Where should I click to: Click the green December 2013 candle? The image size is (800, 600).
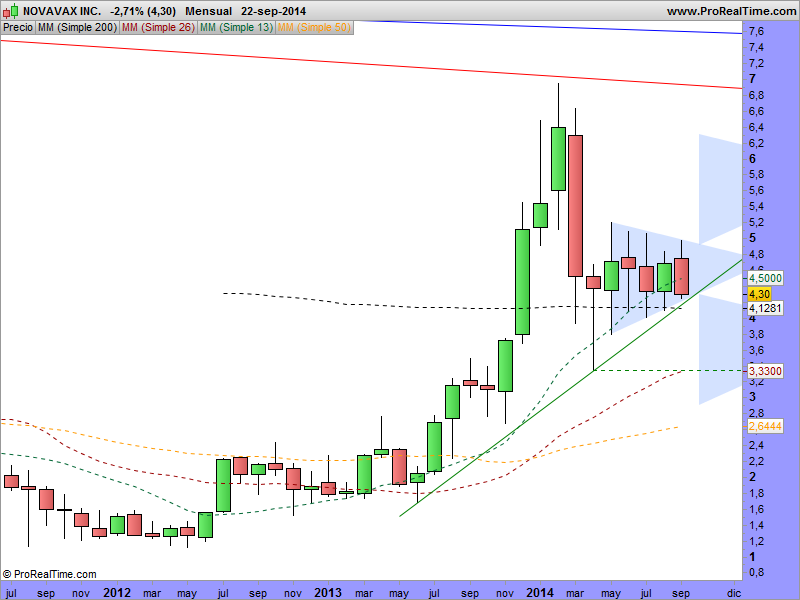tap(522, 282)
